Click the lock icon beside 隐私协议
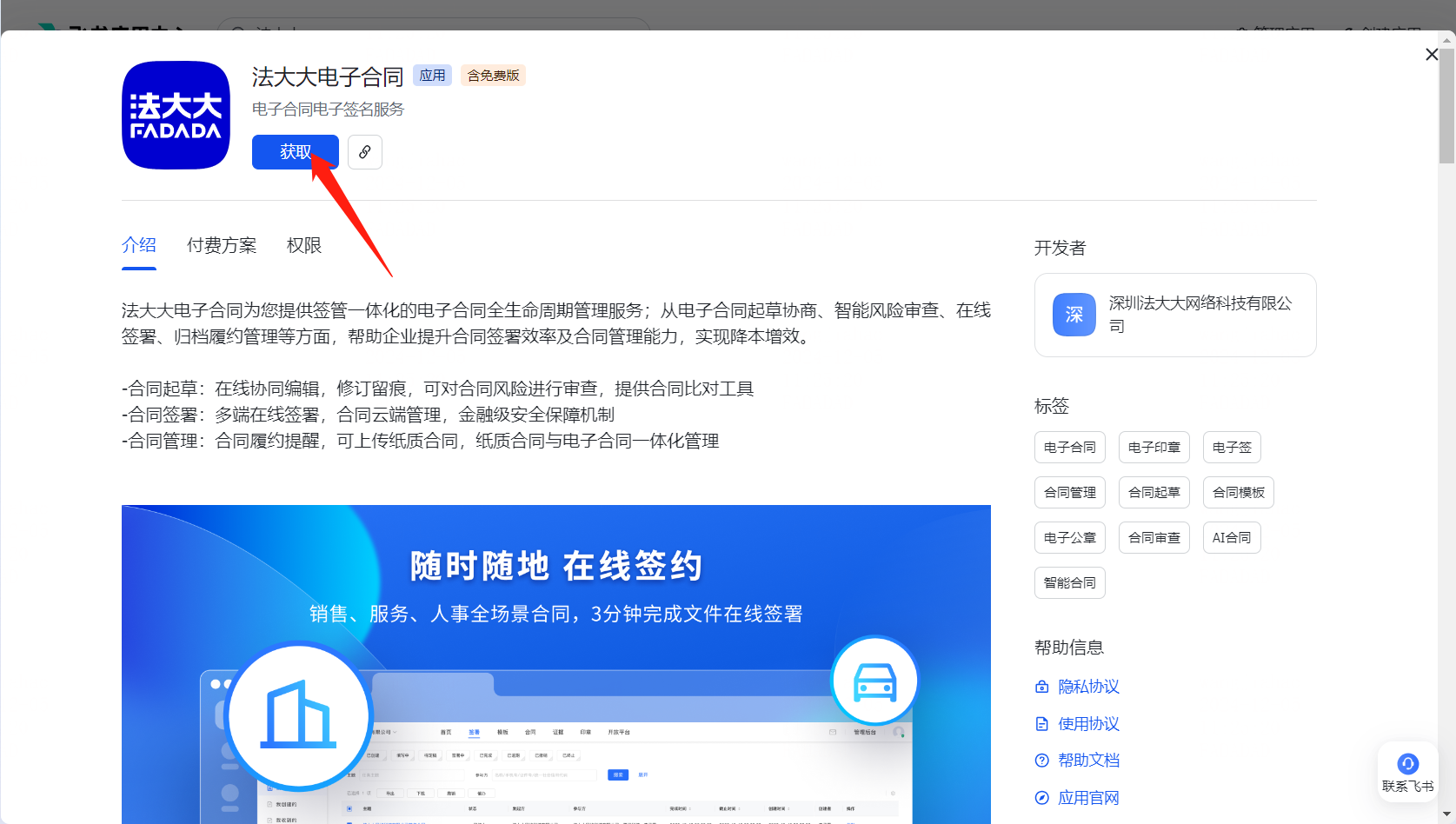1456x824 pixels. 1042,687
